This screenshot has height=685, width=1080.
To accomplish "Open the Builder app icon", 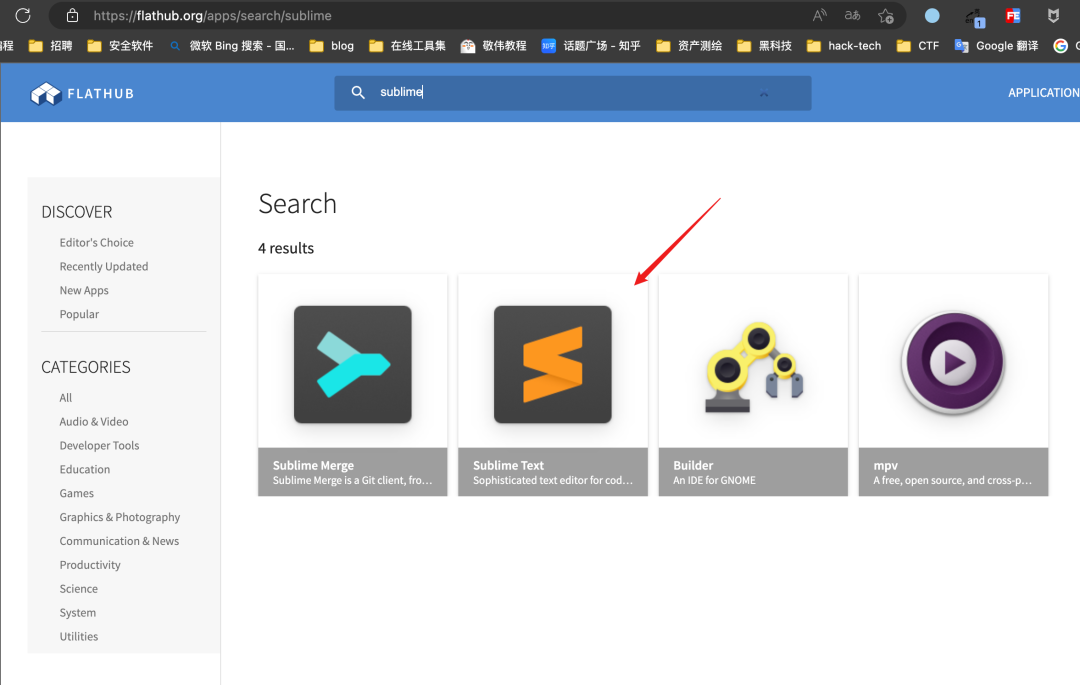I will (x=754, y=366).
